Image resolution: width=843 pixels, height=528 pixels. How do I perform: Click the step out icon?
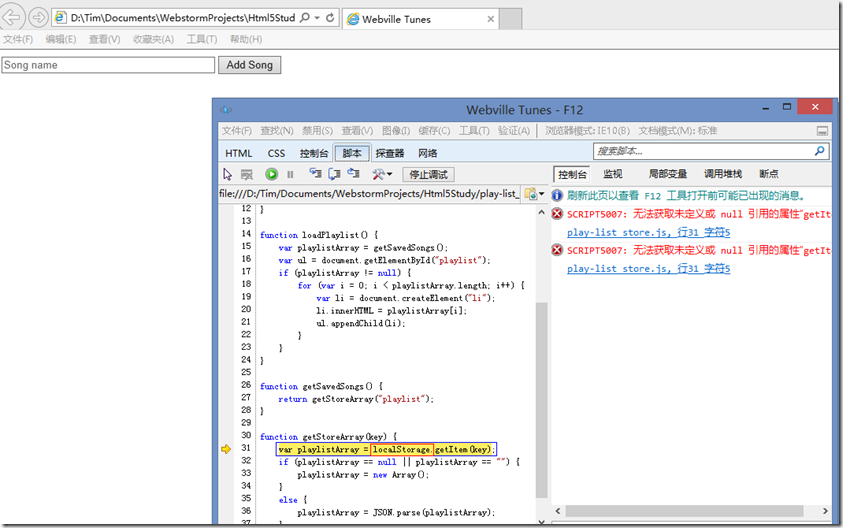(352, 174)
